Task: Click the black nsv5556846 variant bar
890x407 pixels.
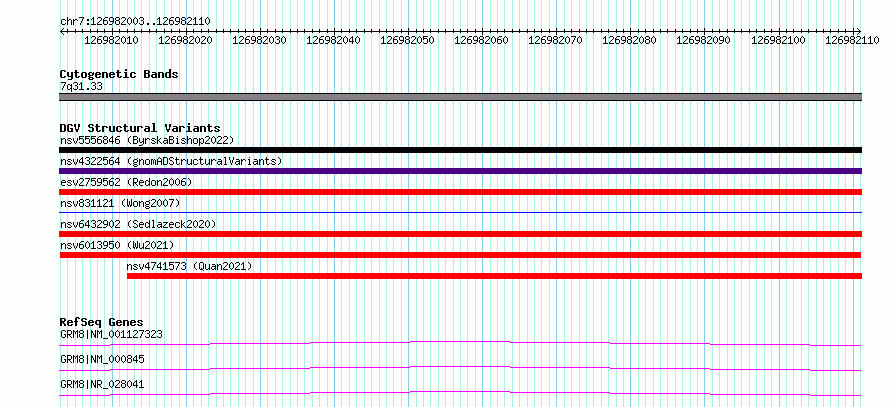Action: pos(460,150)
